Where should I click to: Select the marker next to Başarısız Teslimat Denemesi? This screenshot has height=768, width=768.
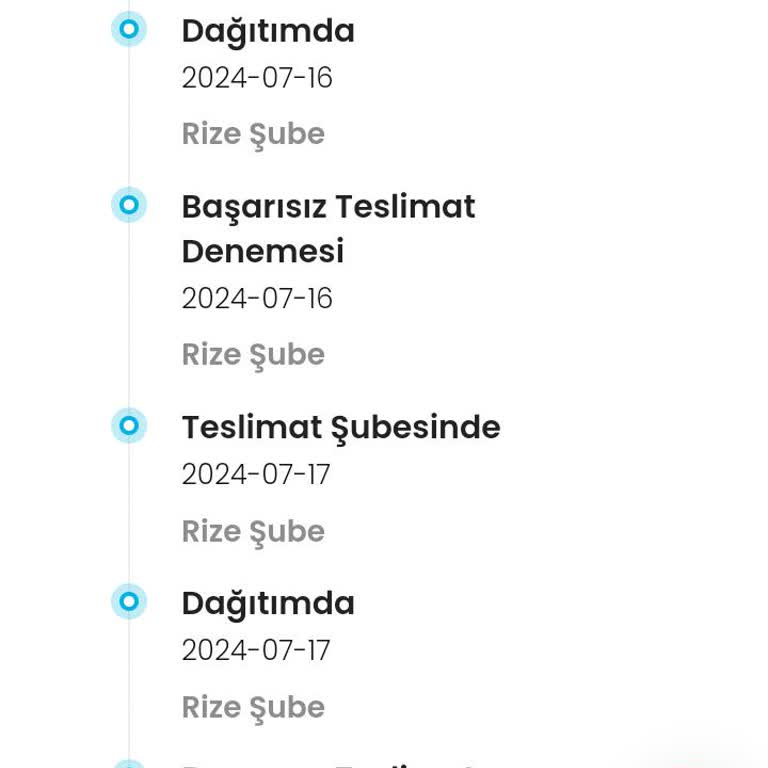[x=129, y=205]
